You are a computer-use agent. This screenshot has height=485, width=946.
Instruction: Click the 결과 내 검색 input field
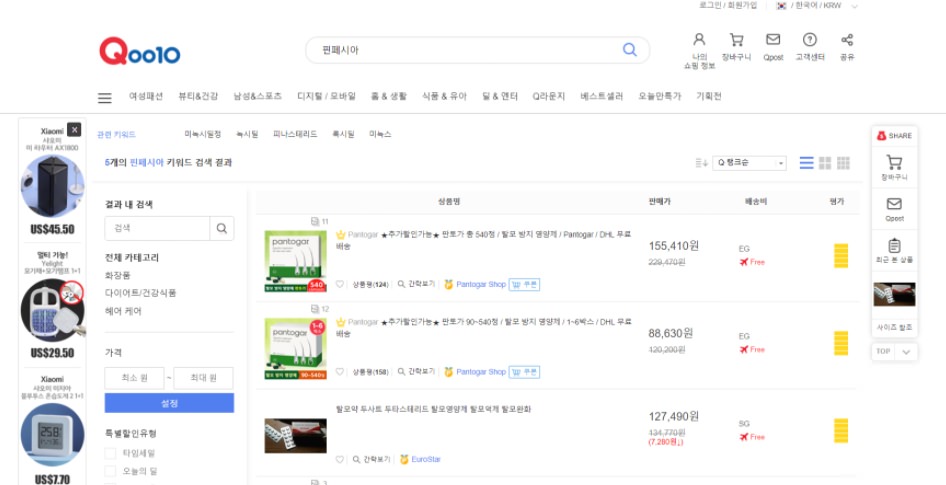[157, 229]
